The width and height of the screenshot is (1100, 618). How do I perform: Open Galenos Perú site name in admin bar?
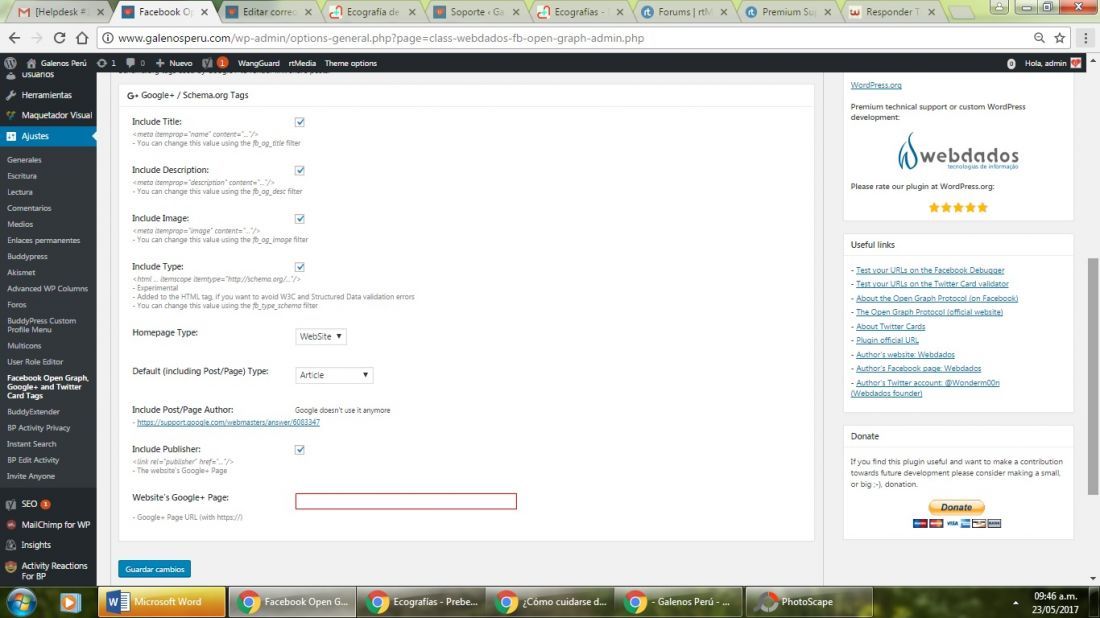pos(57,63)
